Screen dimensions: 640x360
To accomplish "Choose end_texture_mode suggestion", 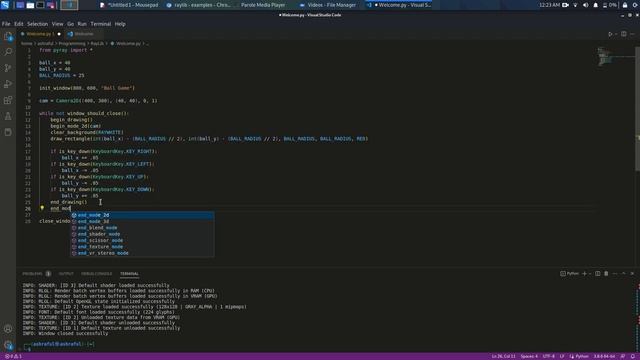I will click(x=142, y=247).
